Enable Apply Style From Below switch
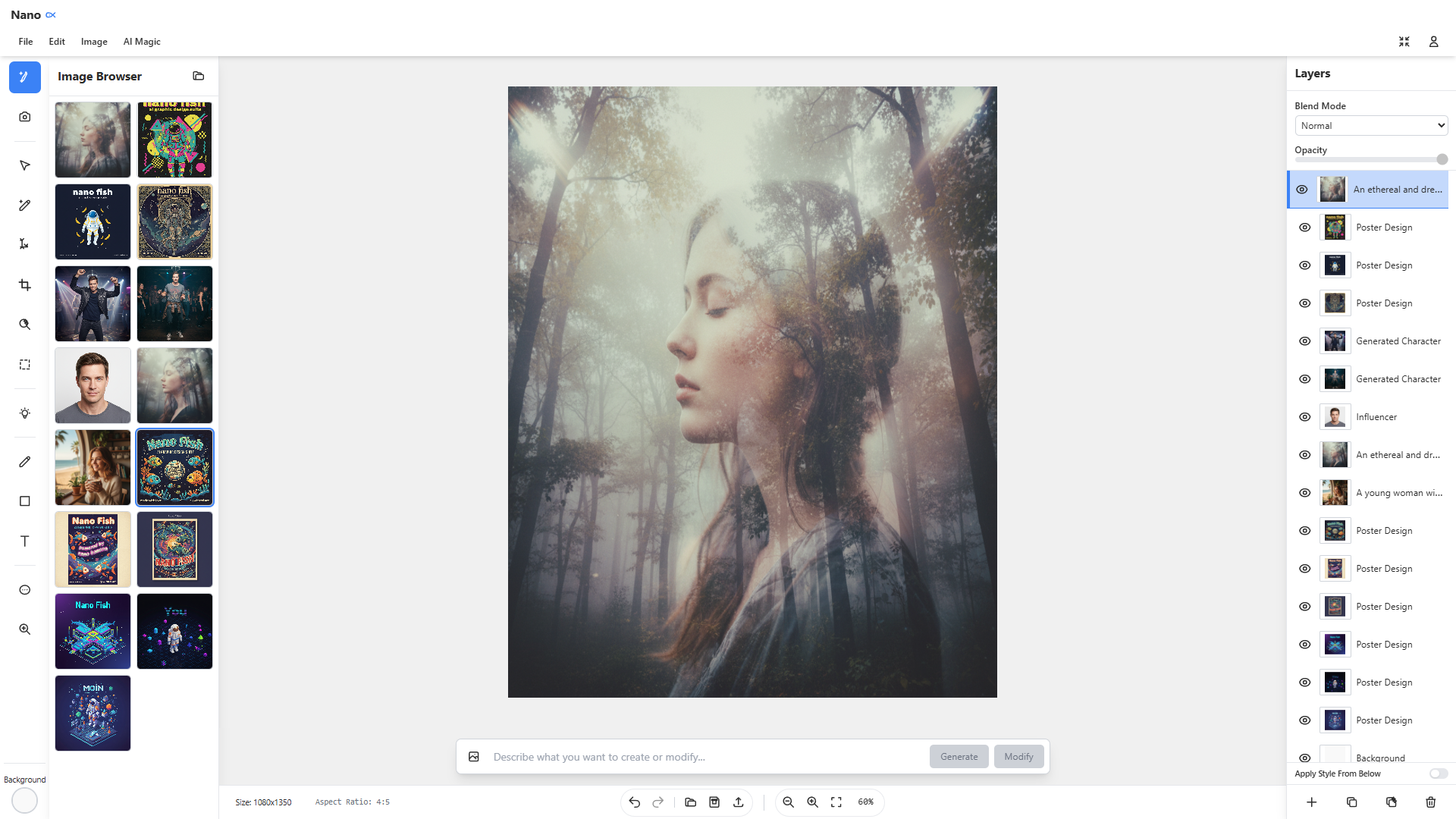This screenshot has width=1456, height=819. 1438,773
